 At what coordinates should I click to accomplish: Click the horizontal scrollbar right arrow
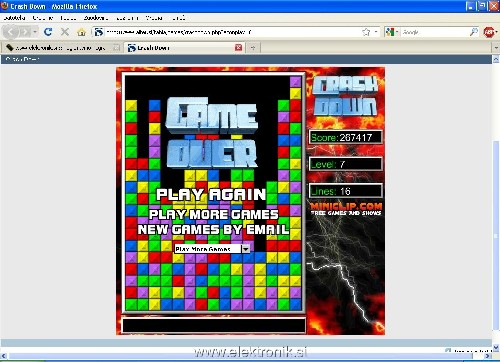[487, 356]
